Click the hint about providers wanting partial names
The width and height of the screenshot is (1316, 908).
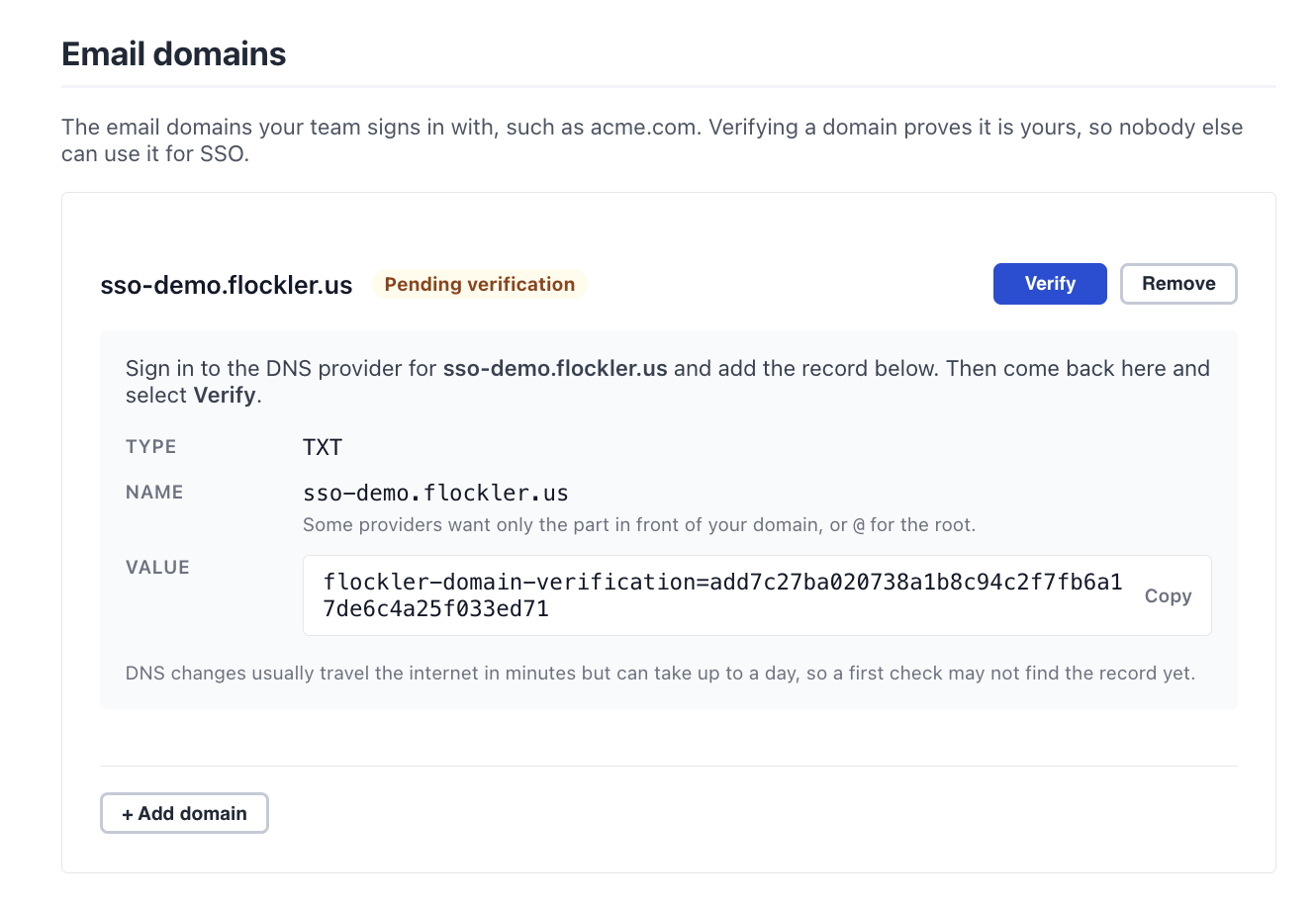[x=639, y=524]
